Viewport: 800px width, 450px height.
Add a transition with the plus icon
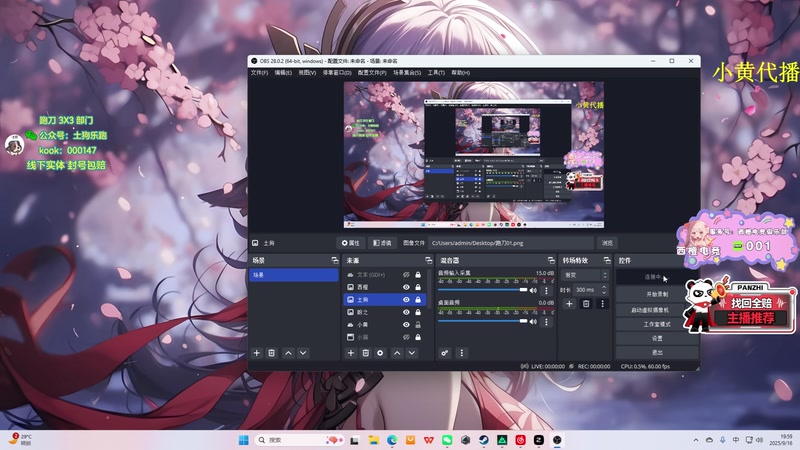(x=569, y=304)
